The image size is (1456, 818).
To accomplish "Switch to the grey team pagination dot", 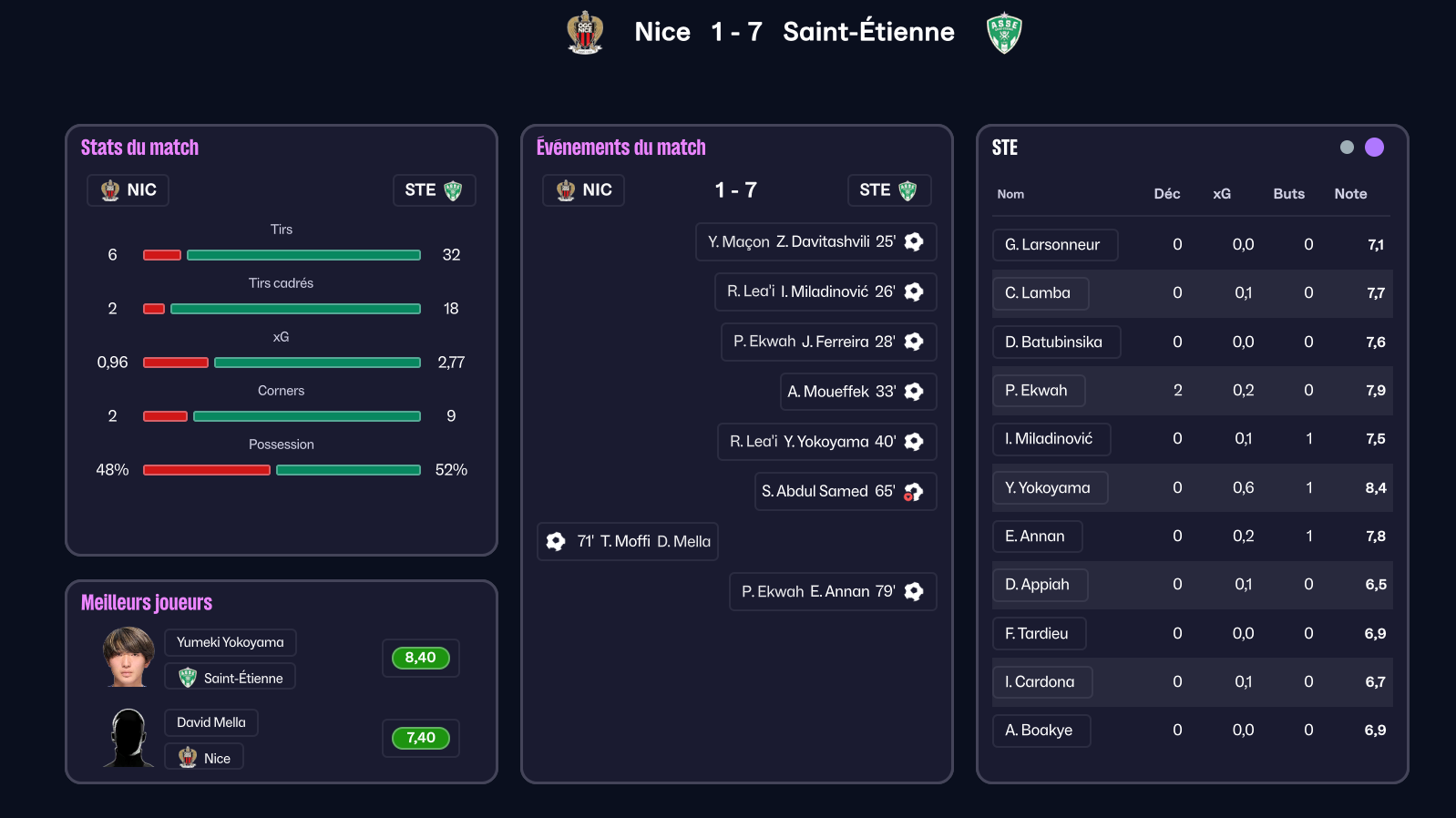I will (1347, 148).
